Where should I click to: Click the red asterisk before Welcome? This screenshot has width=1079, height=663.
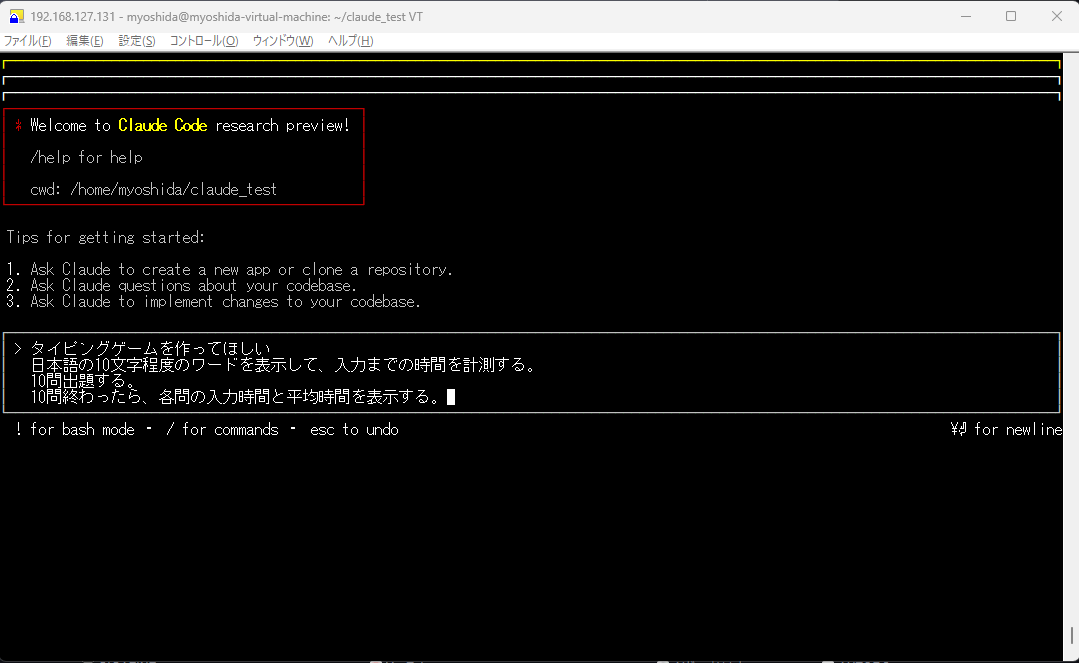19,125
